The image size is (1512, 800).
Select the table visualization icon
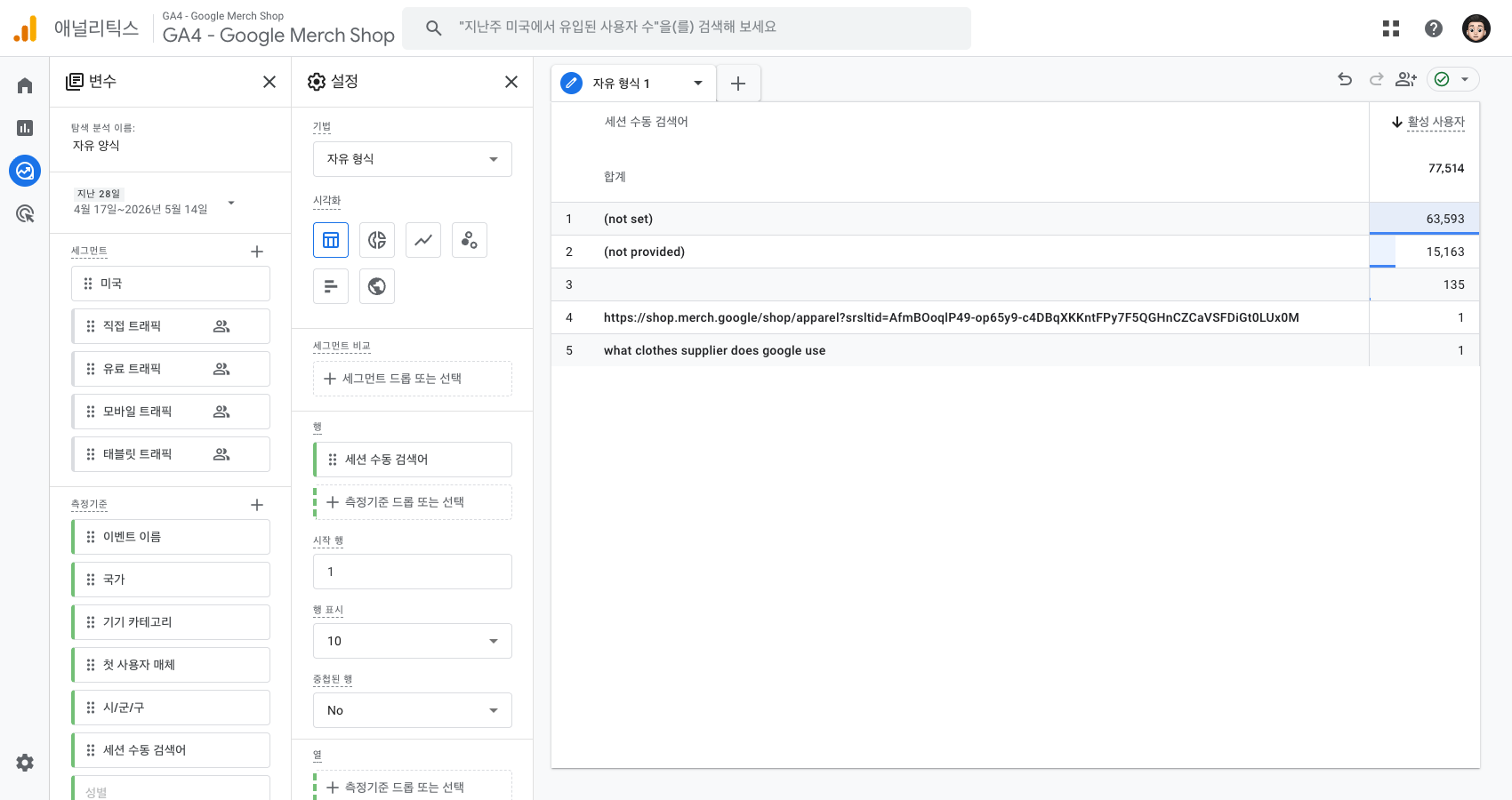[331, 240]
